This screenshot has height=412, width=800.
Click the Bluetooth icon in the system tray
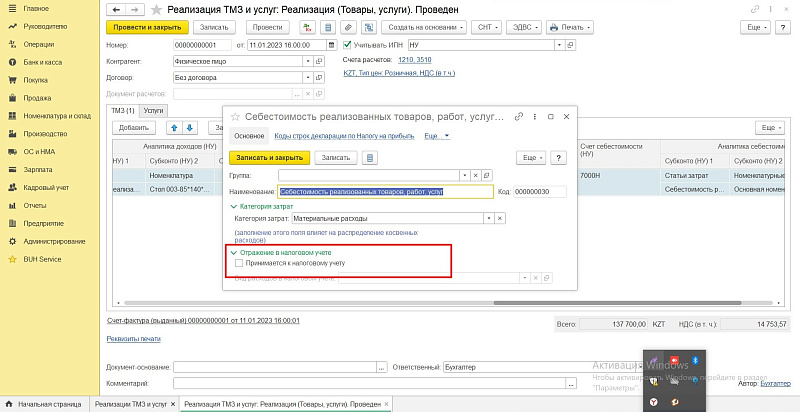tap(695, 359)
